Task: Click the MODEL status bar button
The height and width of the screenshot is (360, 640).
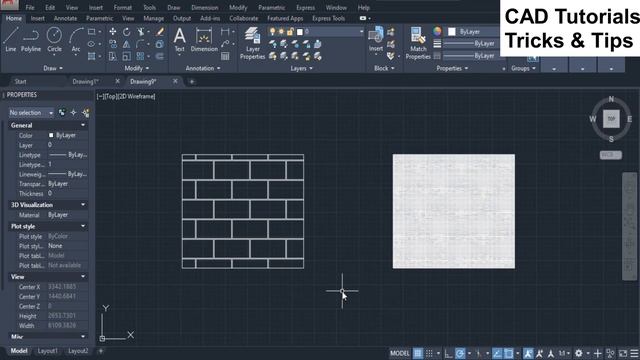Action: [400, 353]
